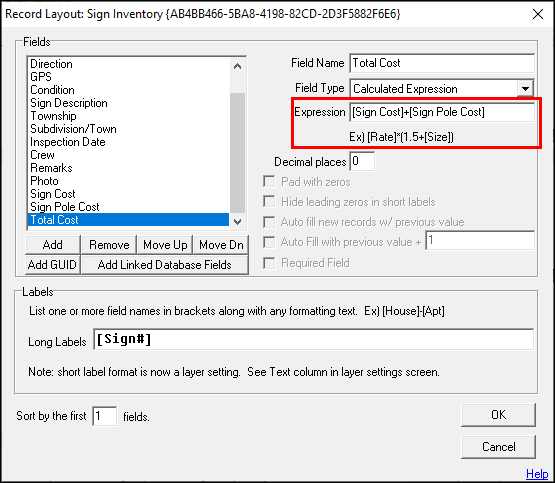Viewport: 555px width, 483px height.
Task: Click the Add field button
Action: 53,245
